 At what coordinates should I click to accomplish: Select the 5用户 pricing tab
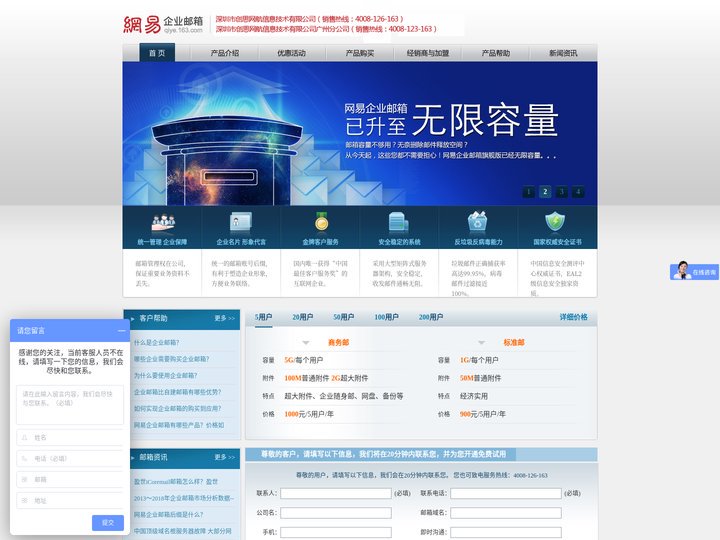click(x=264, y=317)
